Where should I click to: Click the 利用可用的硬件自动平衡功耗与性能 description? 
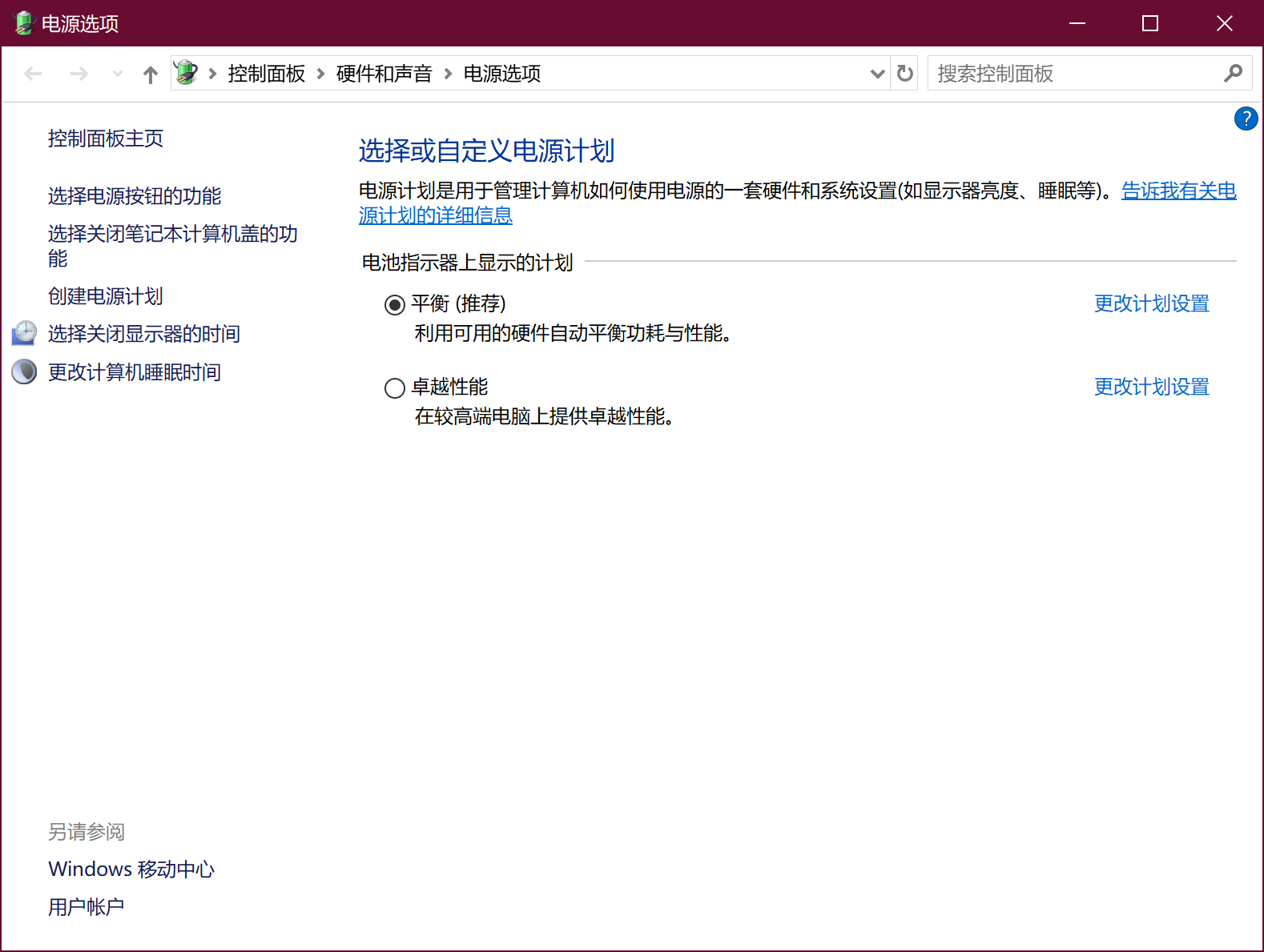click(x=574, y=333)
